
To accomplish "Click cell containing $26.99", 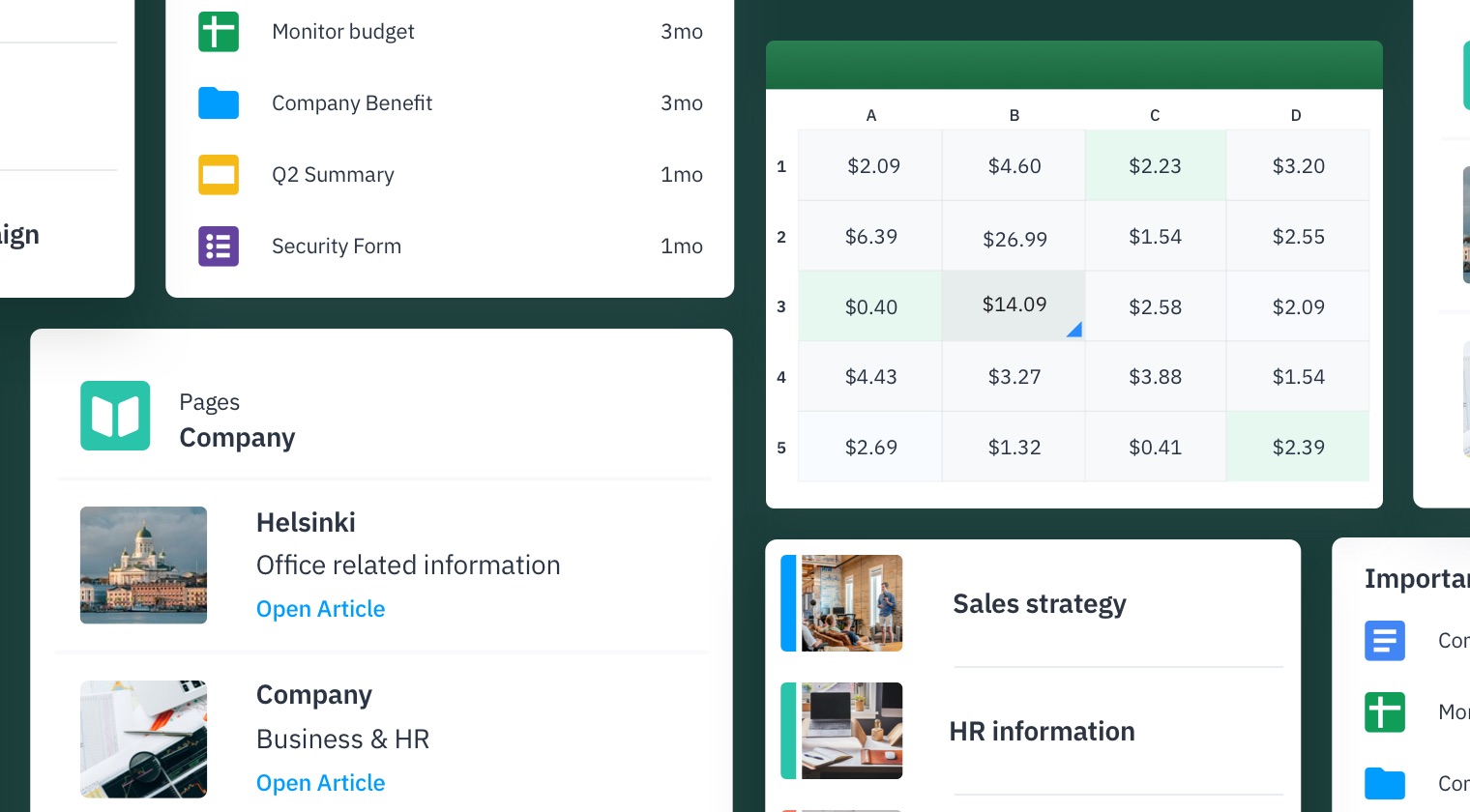I will 1014,239.
